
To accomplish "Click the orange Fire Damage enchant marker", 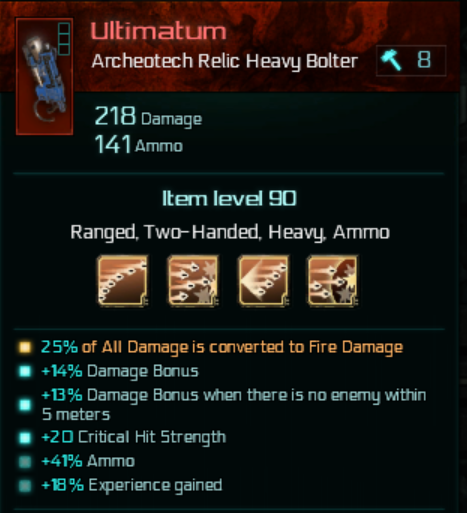I will (x=25, y=347).
